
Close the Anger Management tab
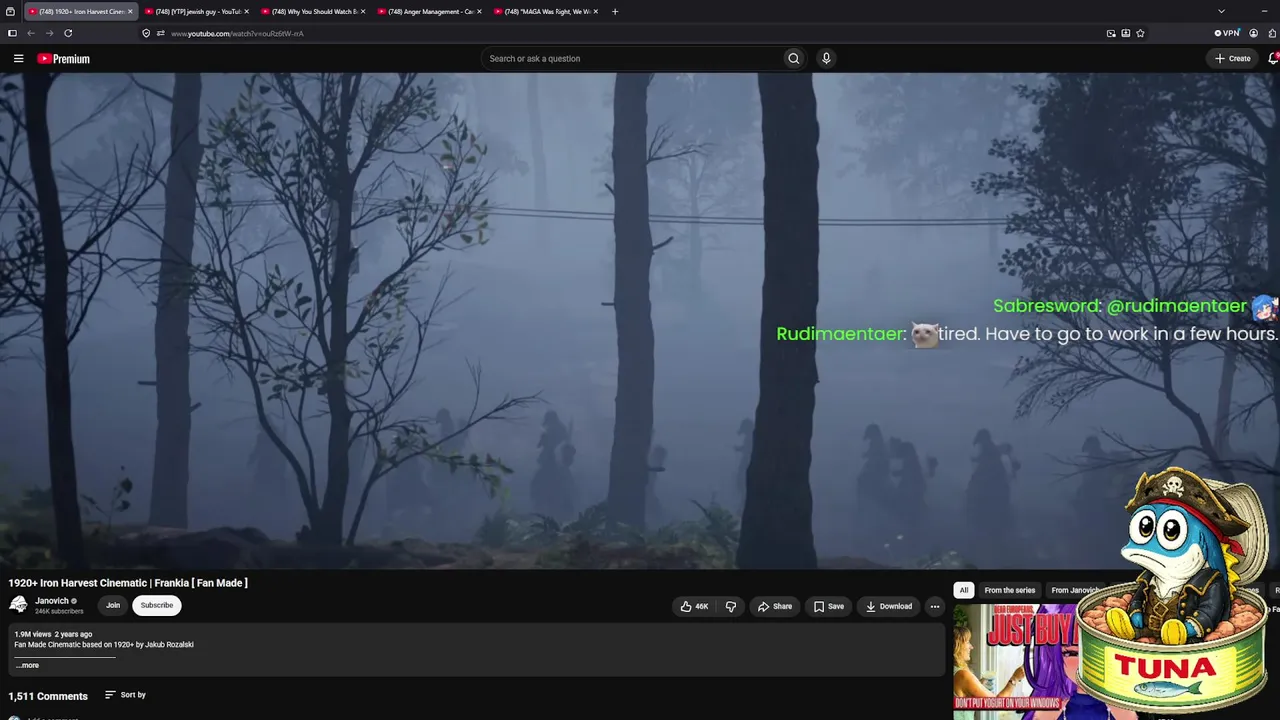click(479, 12)
